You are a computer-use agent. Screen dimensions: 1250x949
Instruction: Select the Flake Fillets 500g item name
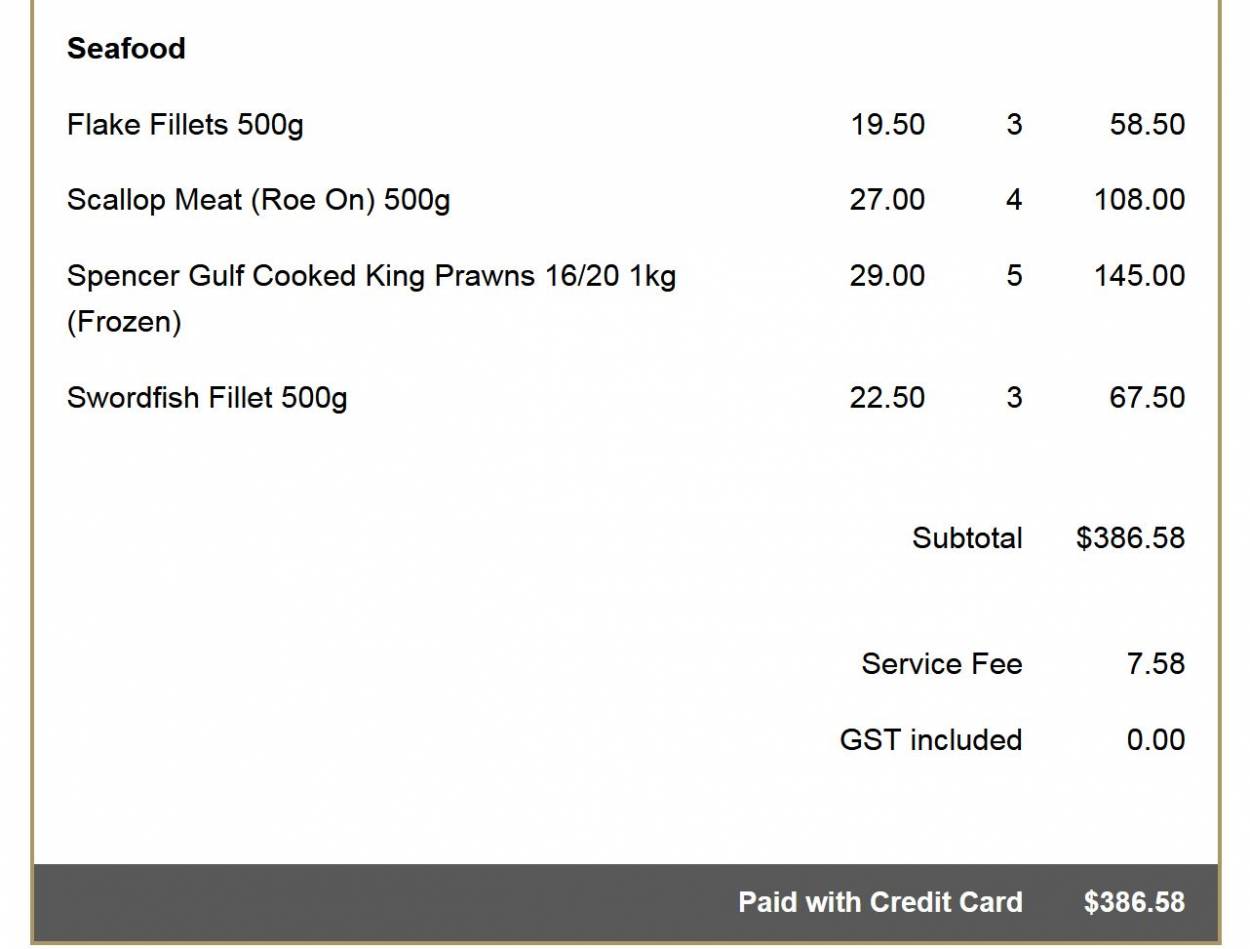[x=185, y=125]
